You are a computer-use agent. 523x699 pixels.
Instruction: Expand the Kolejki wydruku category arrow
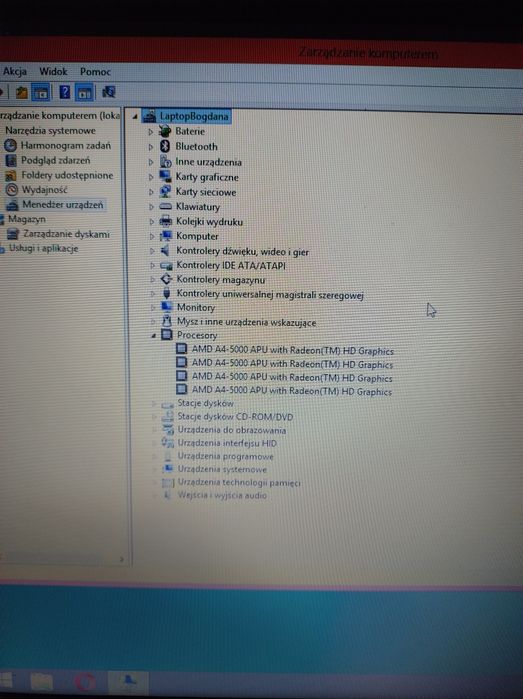point(152,222)
